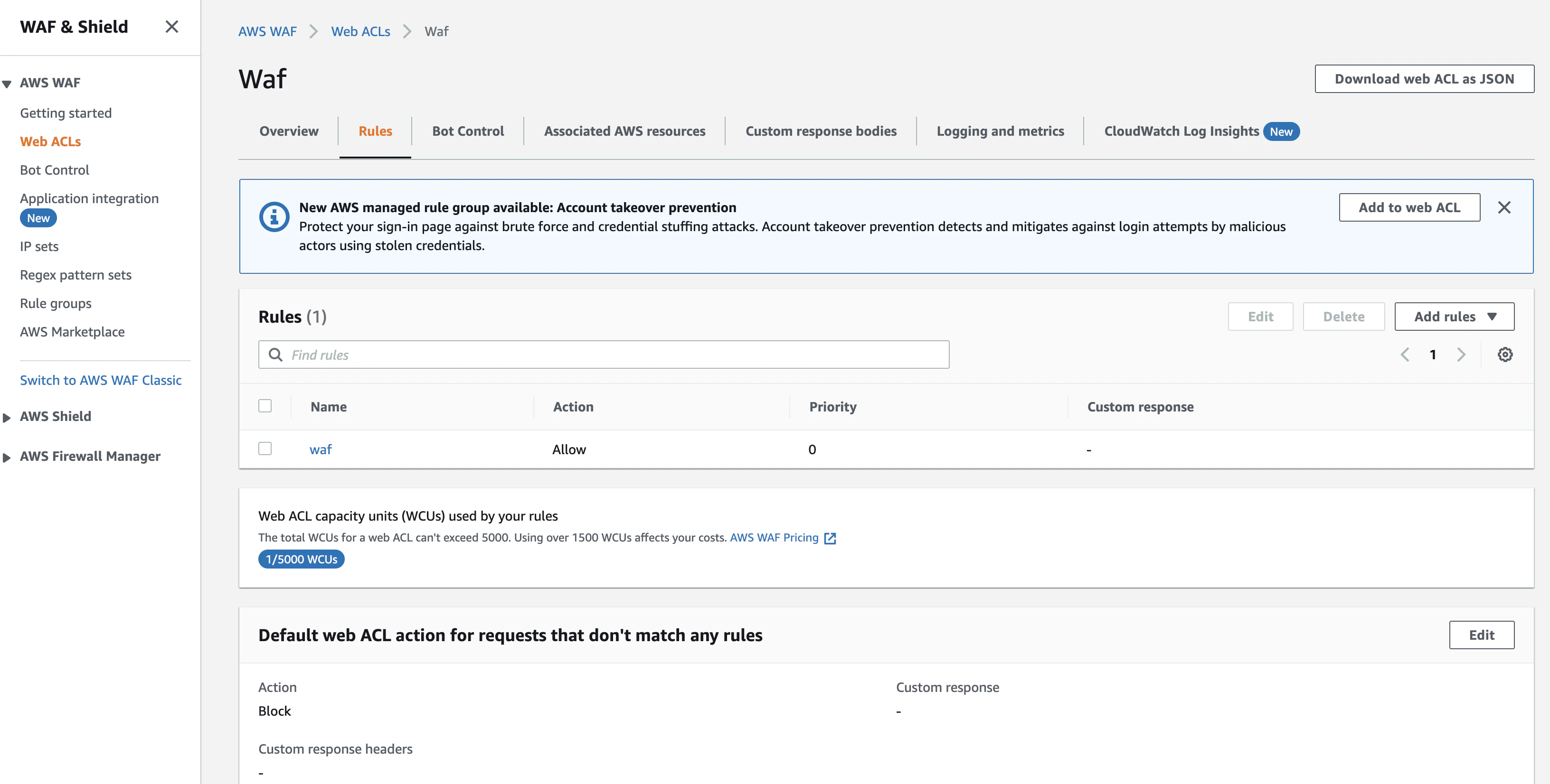Click the breadcrumb chevron after AWS WAF
The image size is (1550, 784).
(313, 31)
